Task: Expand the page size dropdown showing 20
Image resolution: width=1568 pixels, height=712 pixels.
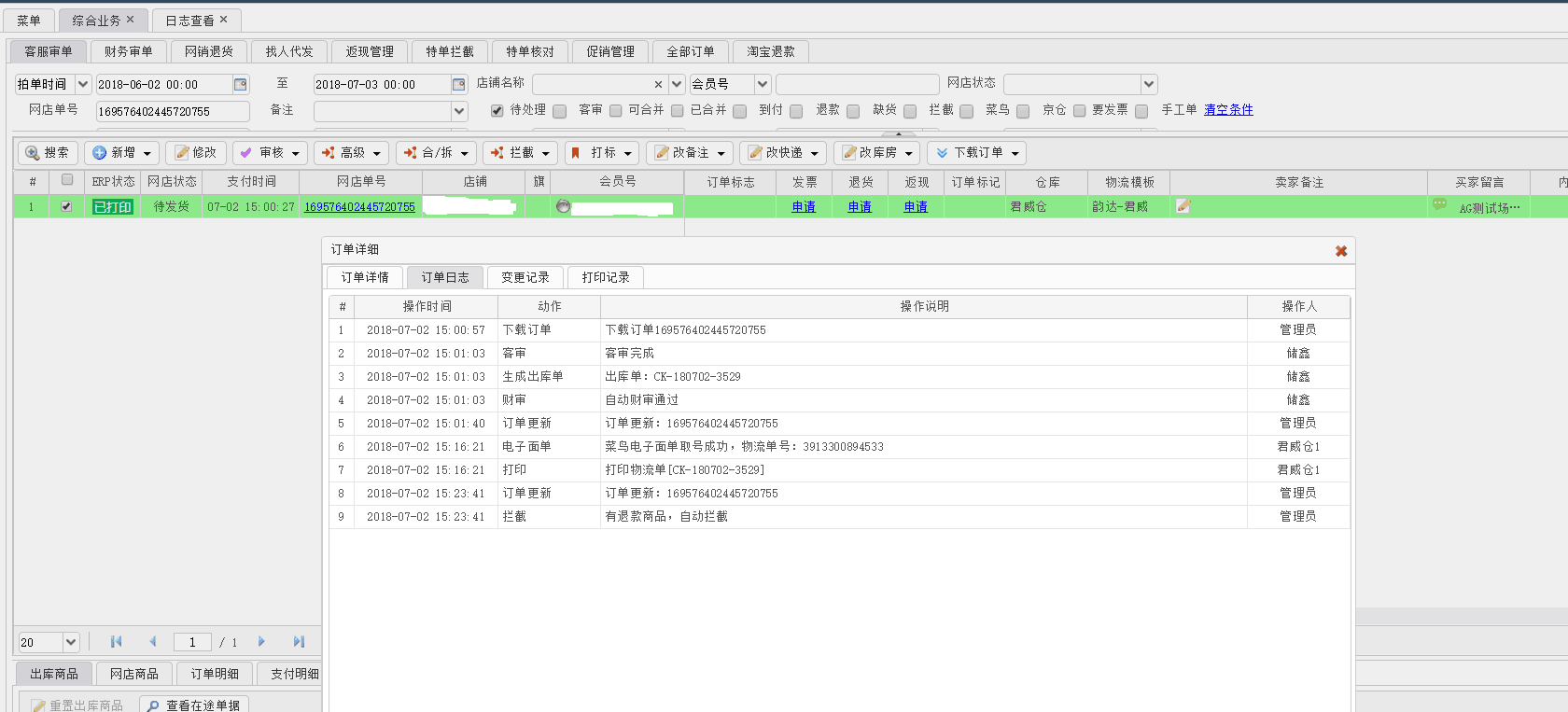Action: tap(71, 642)
